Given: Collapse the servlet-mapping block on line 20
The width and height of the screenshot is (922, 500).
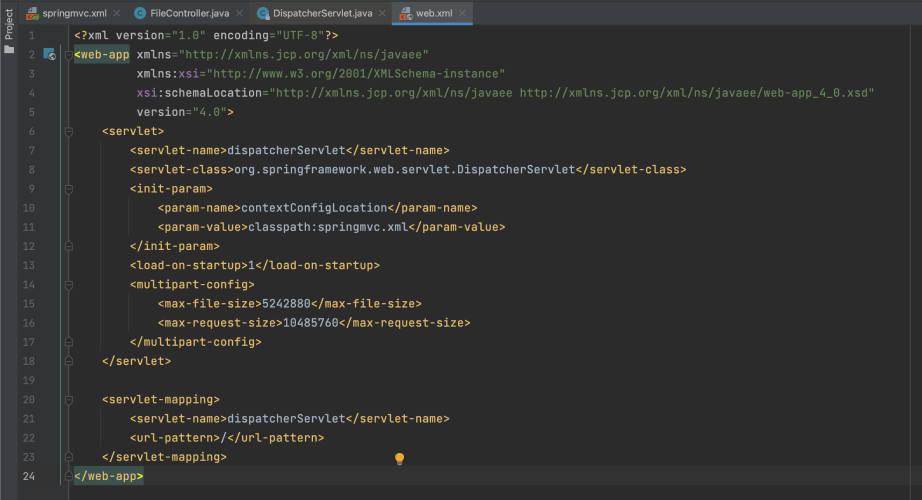Looking at the screenshot, I should coord(68,399).
